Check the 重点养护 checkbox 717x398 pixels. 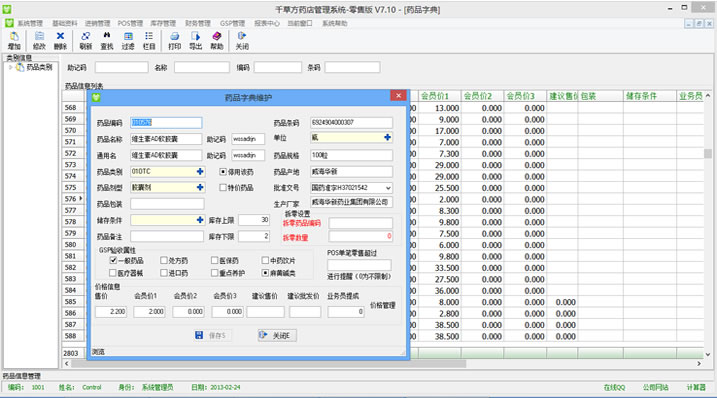214,273
